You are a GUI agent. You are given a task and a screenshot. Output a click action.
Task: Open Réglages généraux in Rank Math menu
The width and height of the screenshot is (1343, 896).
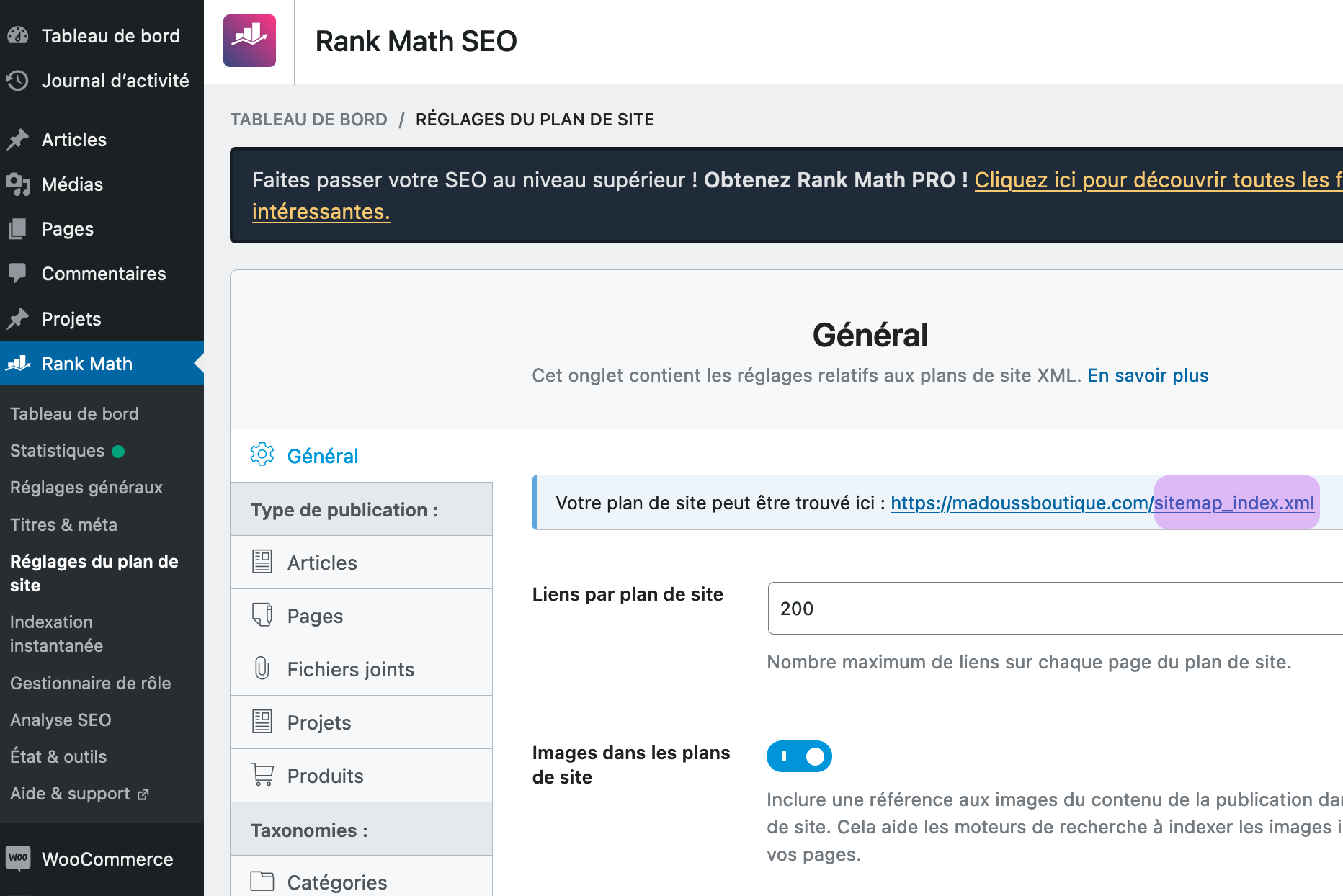tap(86, 488)
